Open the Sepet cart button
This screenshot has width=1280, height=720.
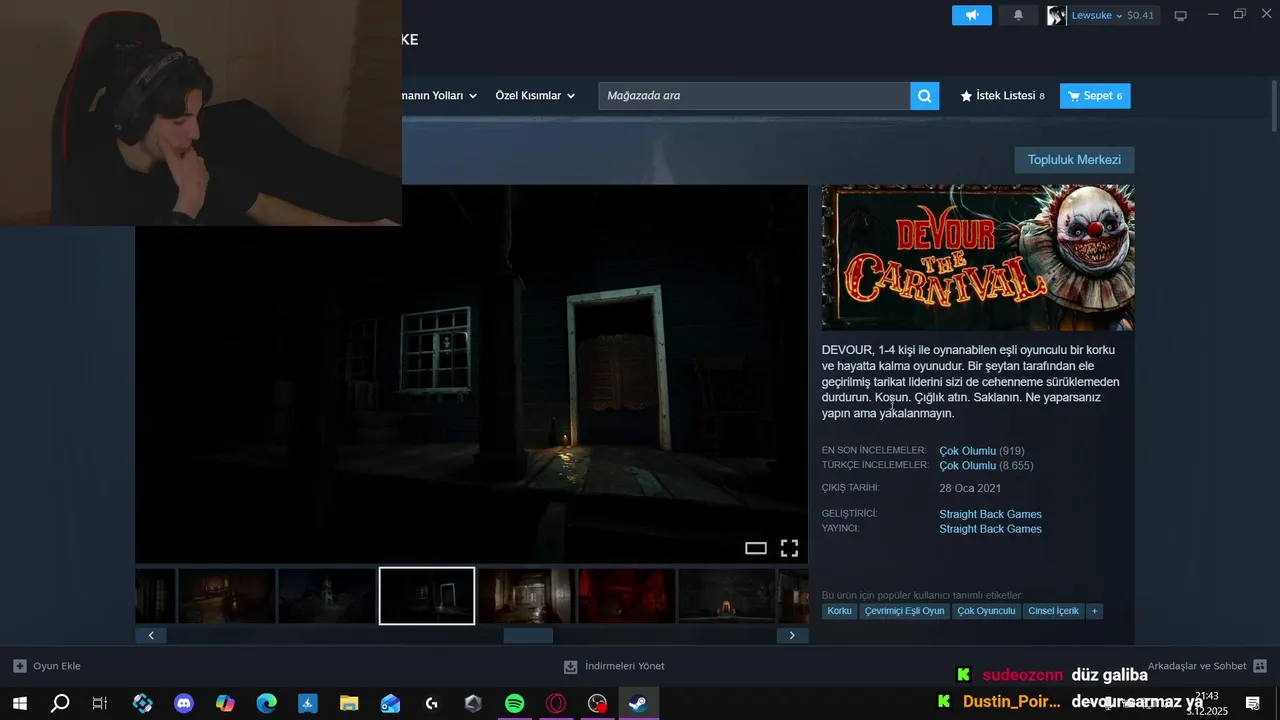coord(1095,96)
